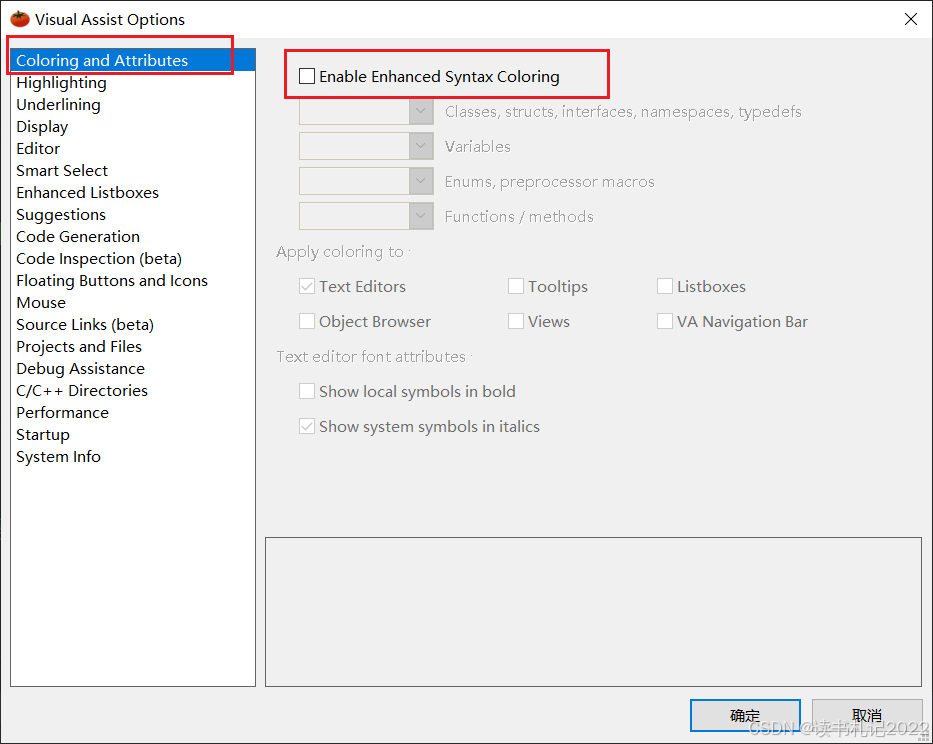Select the Highlighting category

tap(133, 82)
